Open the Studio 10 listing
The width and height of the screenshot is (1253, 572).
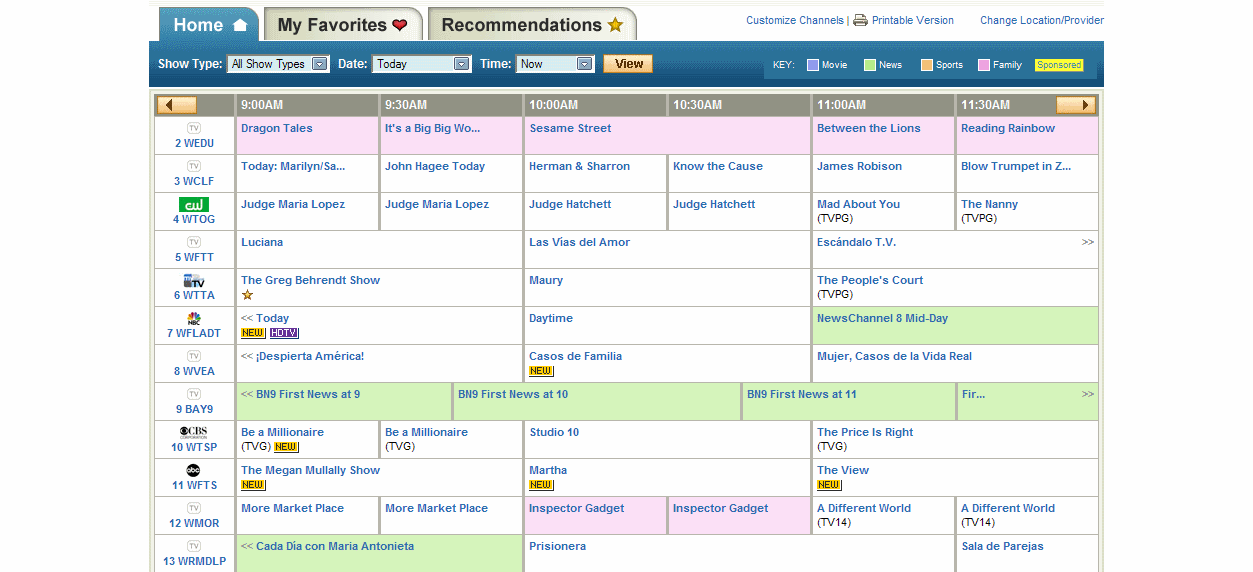pos(554,432)
